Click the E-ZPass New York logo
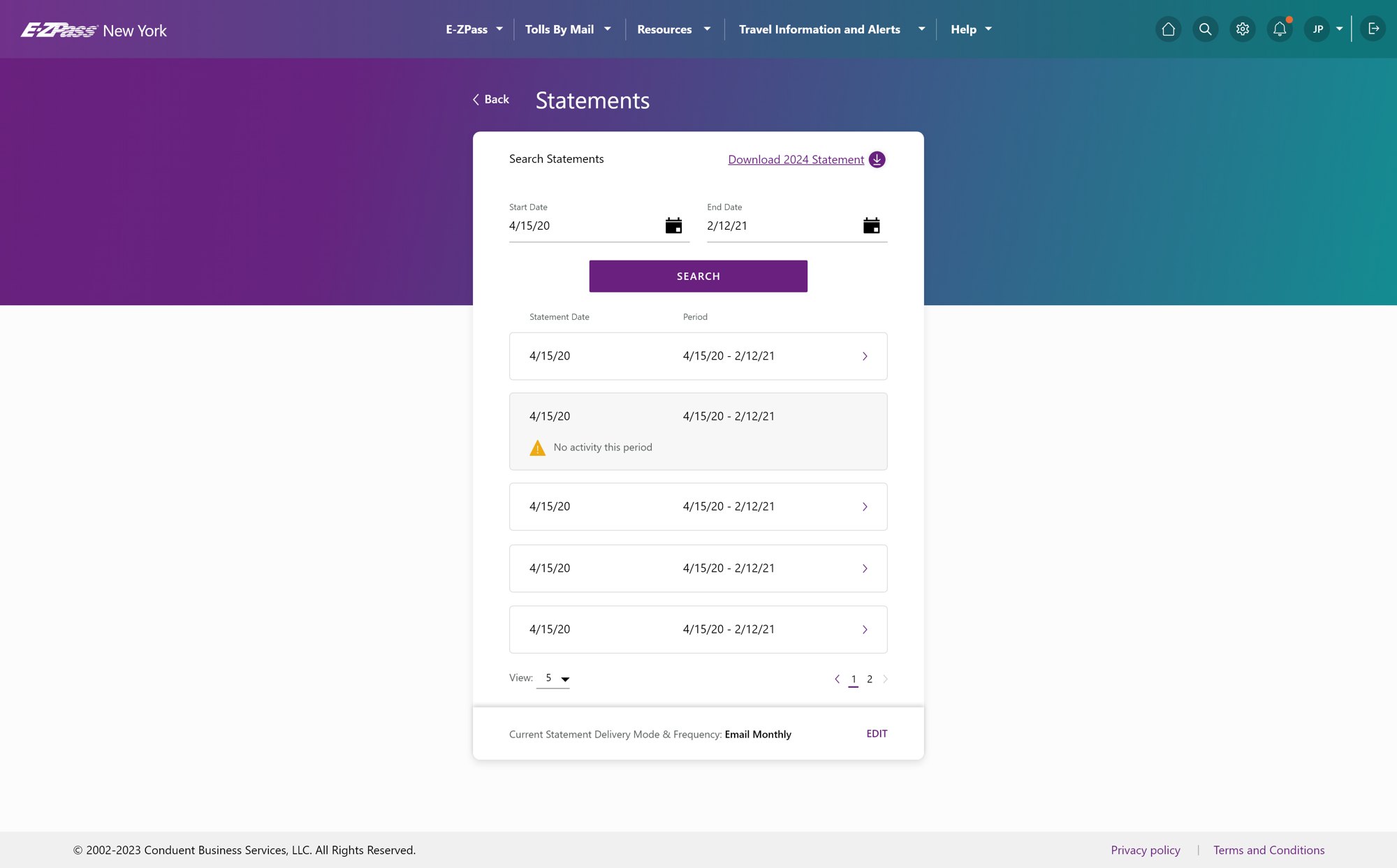 tap(94, 30)
